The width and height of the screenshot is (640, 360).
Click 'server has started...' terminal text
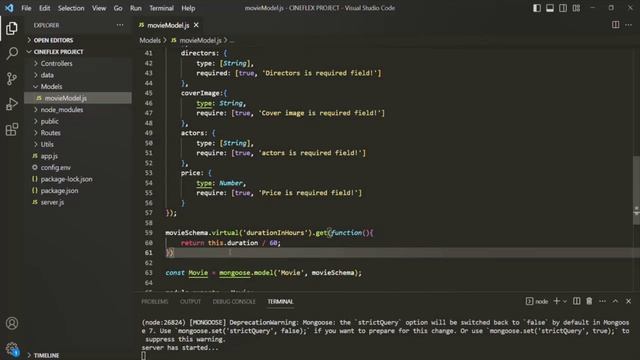(180, 348)
